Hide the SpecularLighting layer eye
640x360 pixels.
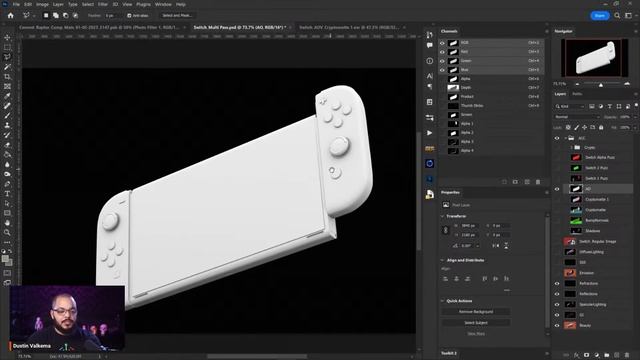tap(557, 304)
